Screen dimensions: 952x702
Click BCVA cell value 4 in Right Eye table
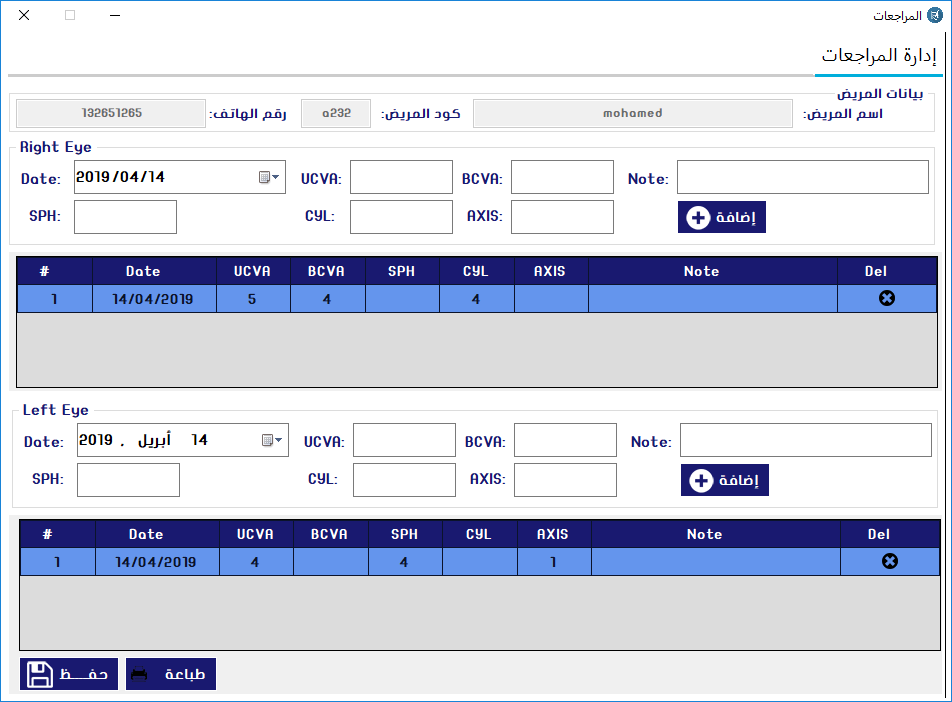327,299
